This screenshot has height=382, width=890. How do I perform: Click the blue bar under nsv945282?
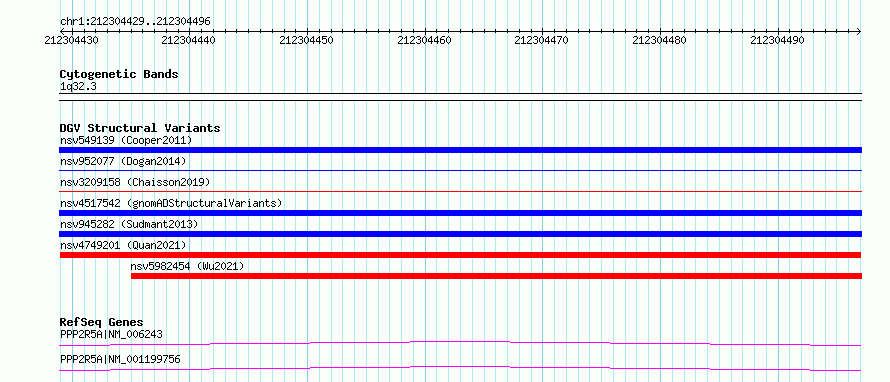click(x=460, y=234)
